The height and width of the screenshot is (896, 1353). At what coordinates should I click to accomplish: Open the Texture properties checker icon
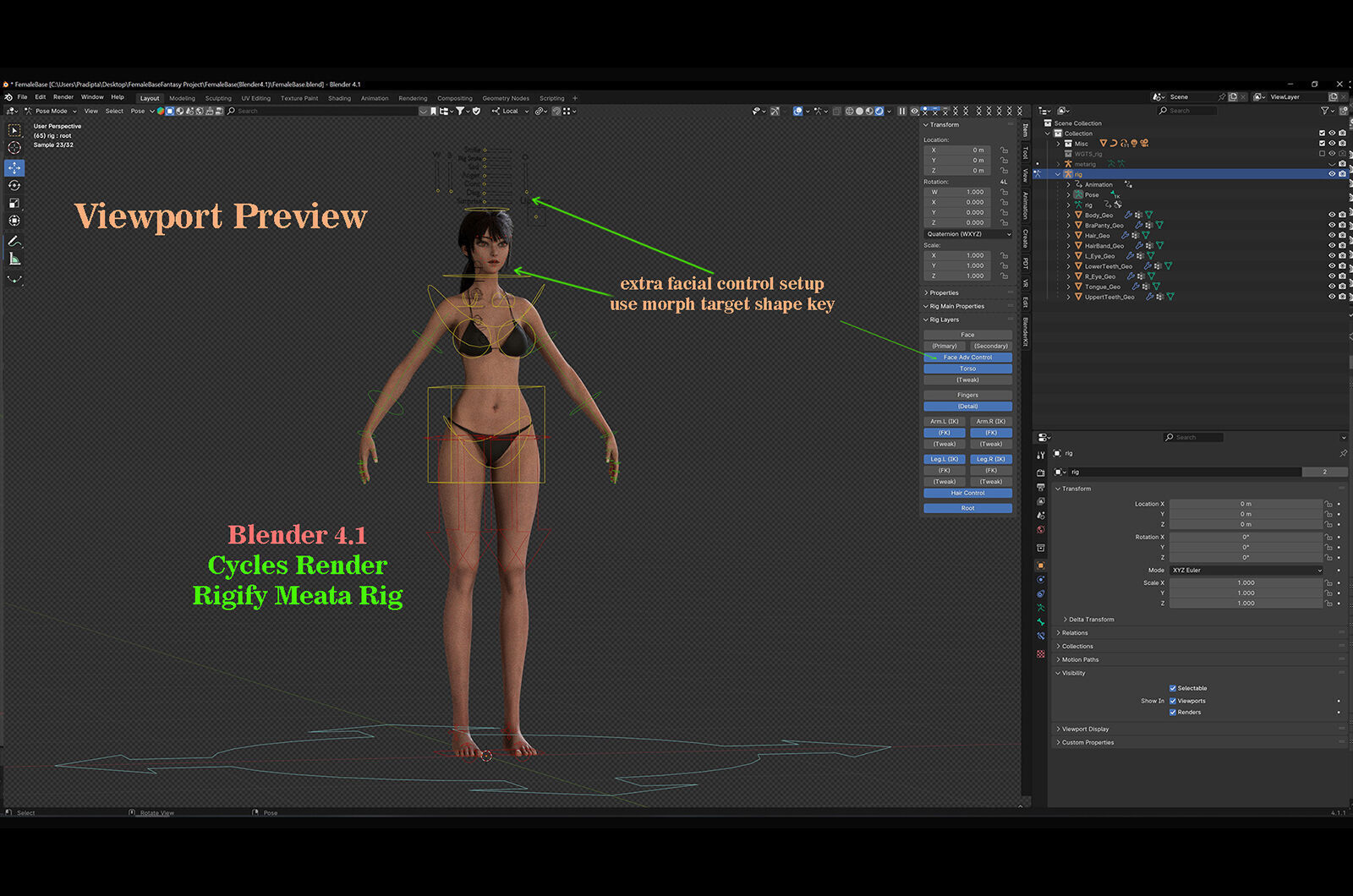(x=1041, y=654)
